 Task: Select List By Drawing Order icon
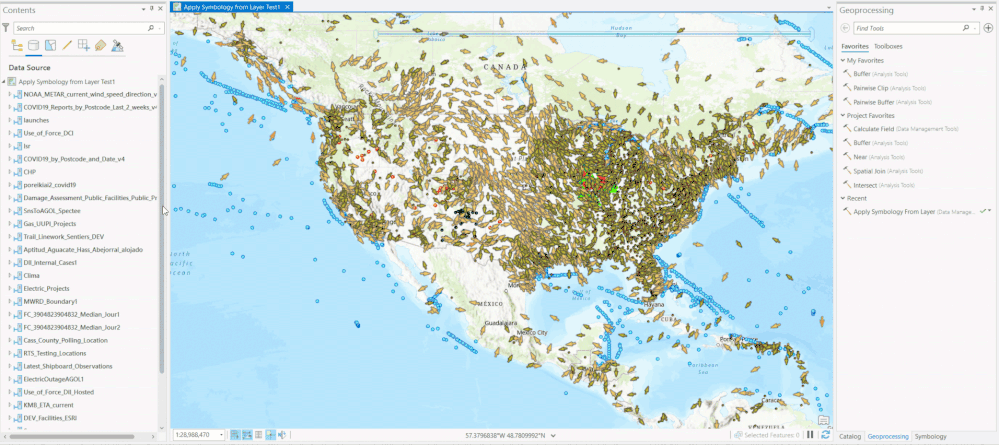[x=17, y=45]
